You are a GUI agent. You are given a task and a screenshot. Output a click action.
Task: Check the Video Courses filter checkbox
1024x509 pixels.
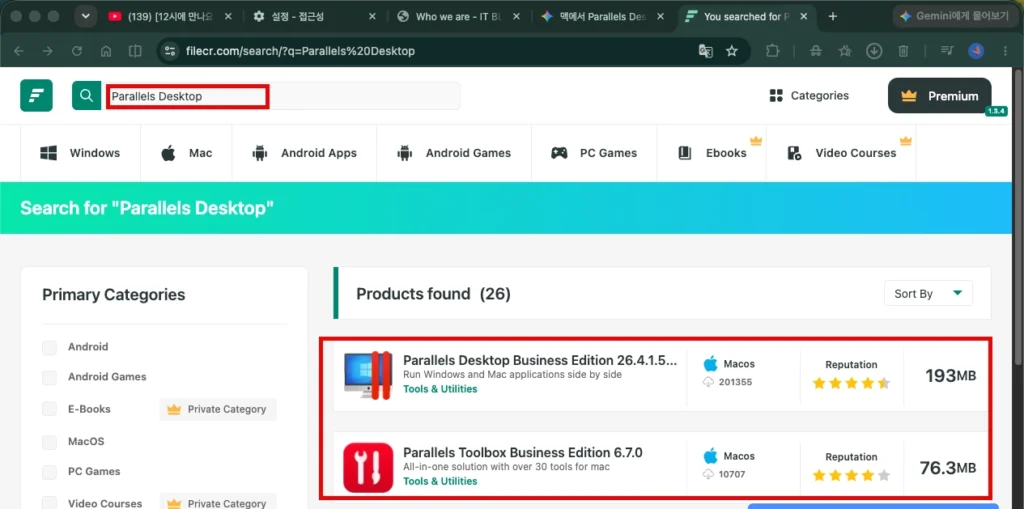pyautogui.click(x=50, y=503)
